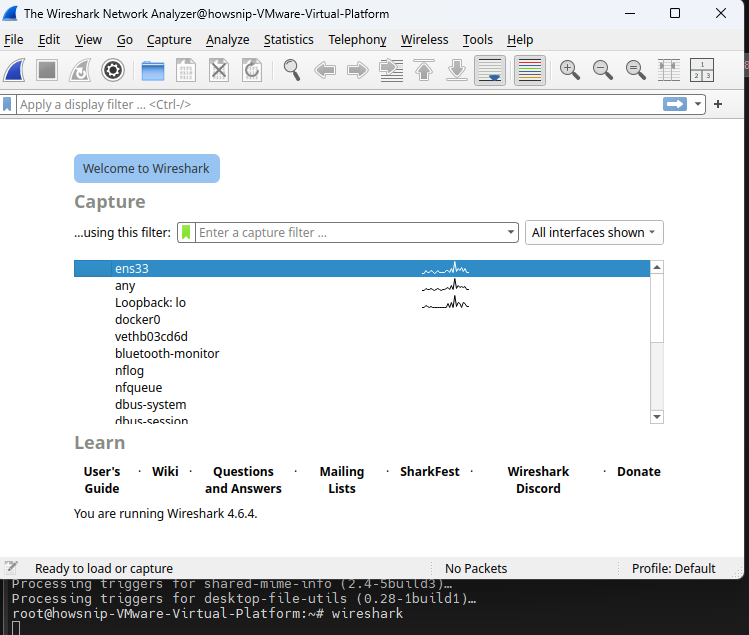This screenshot has width=749, height=635.
Task: Open Questions and Answers link
Action: [x=243, y=480]
